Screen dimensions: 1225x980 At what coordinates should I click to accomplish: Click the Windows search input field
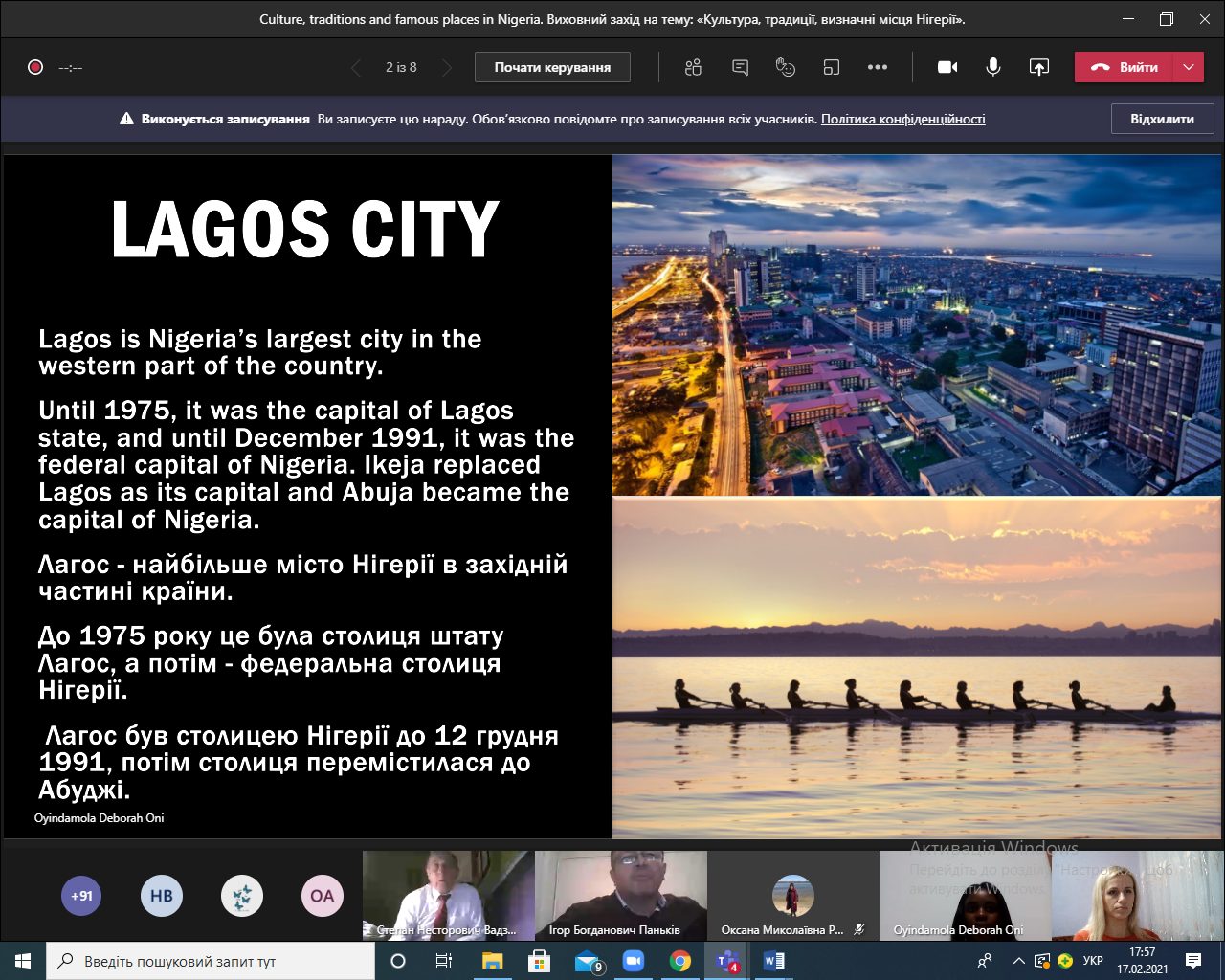[211, 961]
